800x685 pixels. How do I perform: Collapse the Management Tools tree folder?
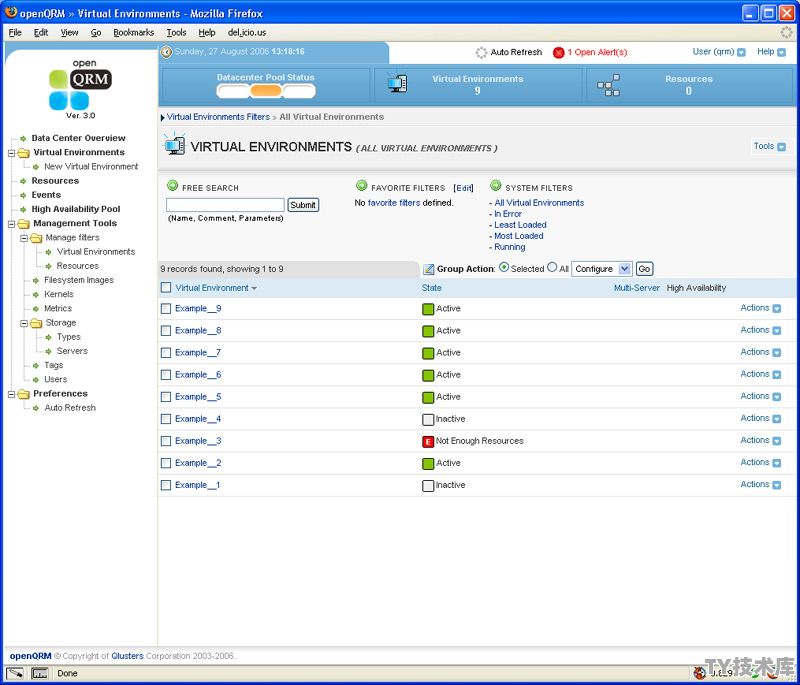pos(11,224)
